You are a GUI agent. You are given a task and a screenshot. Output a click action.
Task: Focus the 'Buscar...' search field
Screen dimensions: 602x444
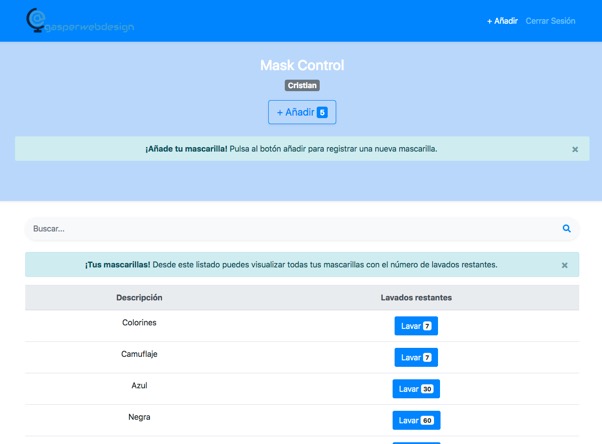290,229
